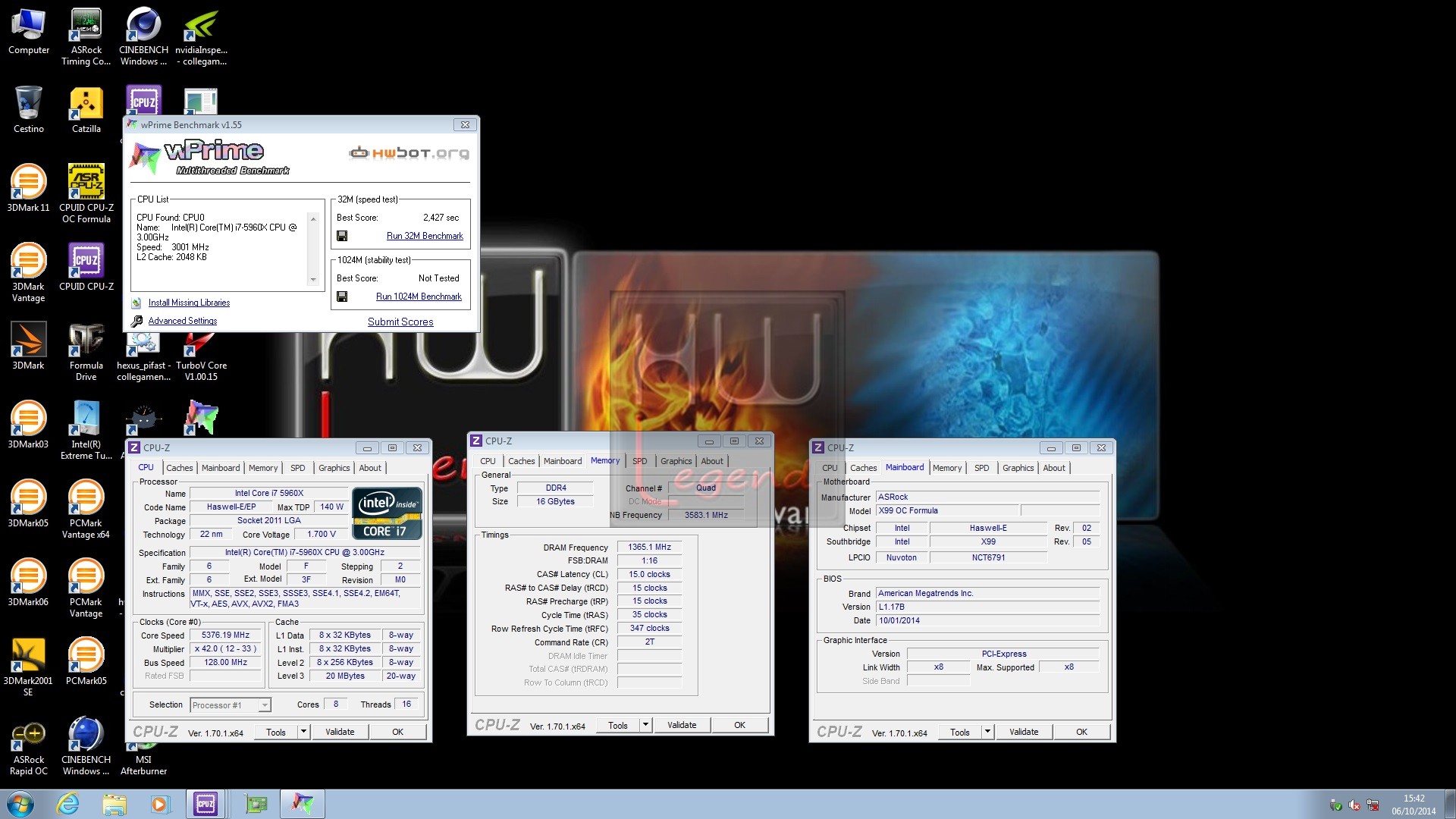This screenshot has height=819, width=1456.
Task: Open 3DMark03 desktop shortcut
Action: click(28, 425)
